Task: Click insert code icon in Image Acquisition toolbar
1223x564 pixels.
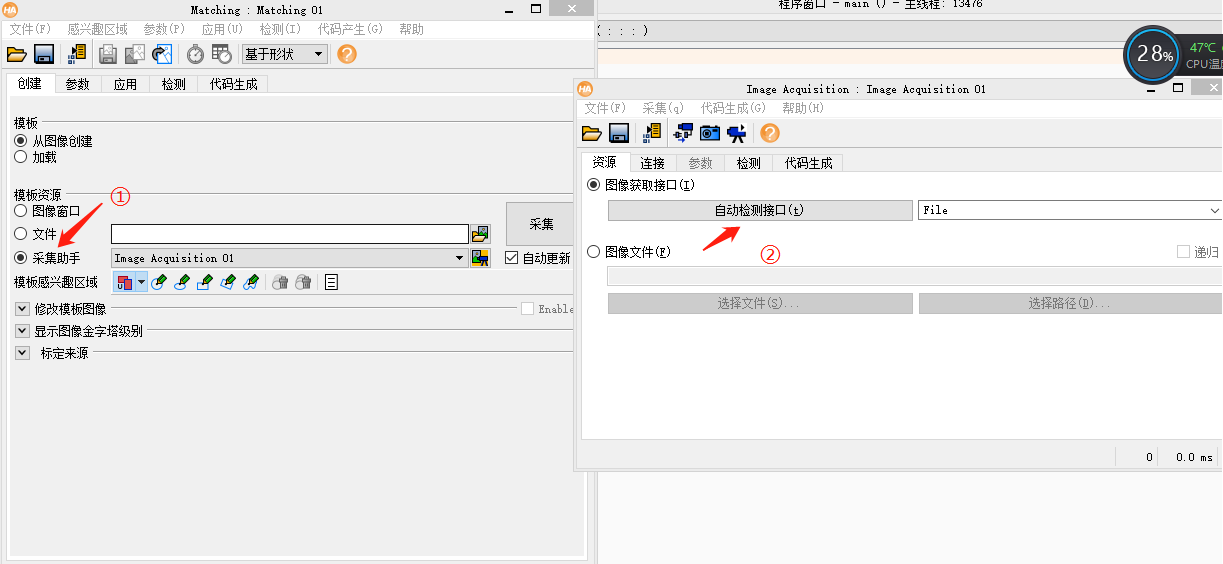Action: tap(652, 133)
